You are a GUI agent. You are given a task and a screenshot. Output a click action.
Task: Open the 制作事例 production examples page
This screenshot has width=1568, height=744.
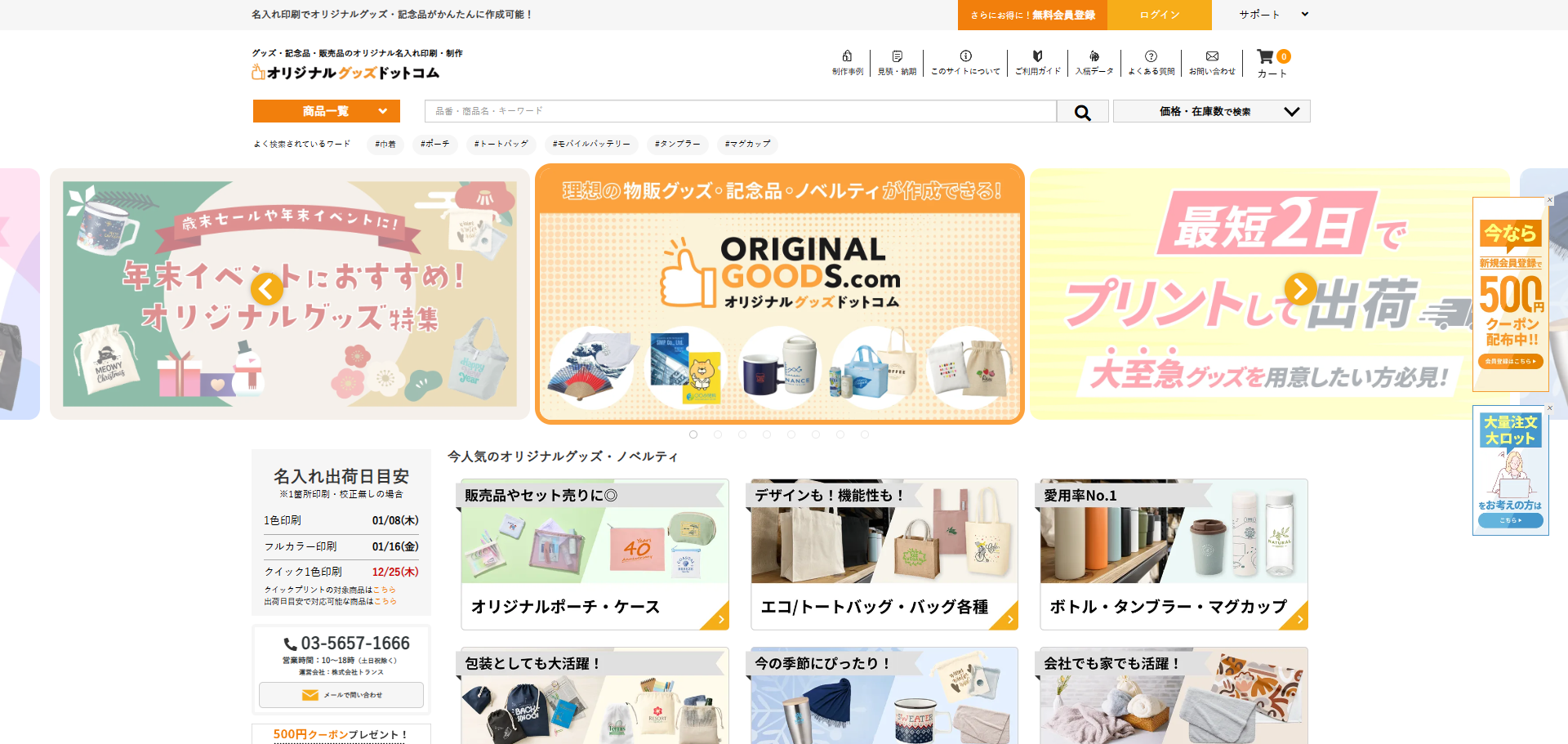pos(847,63)
